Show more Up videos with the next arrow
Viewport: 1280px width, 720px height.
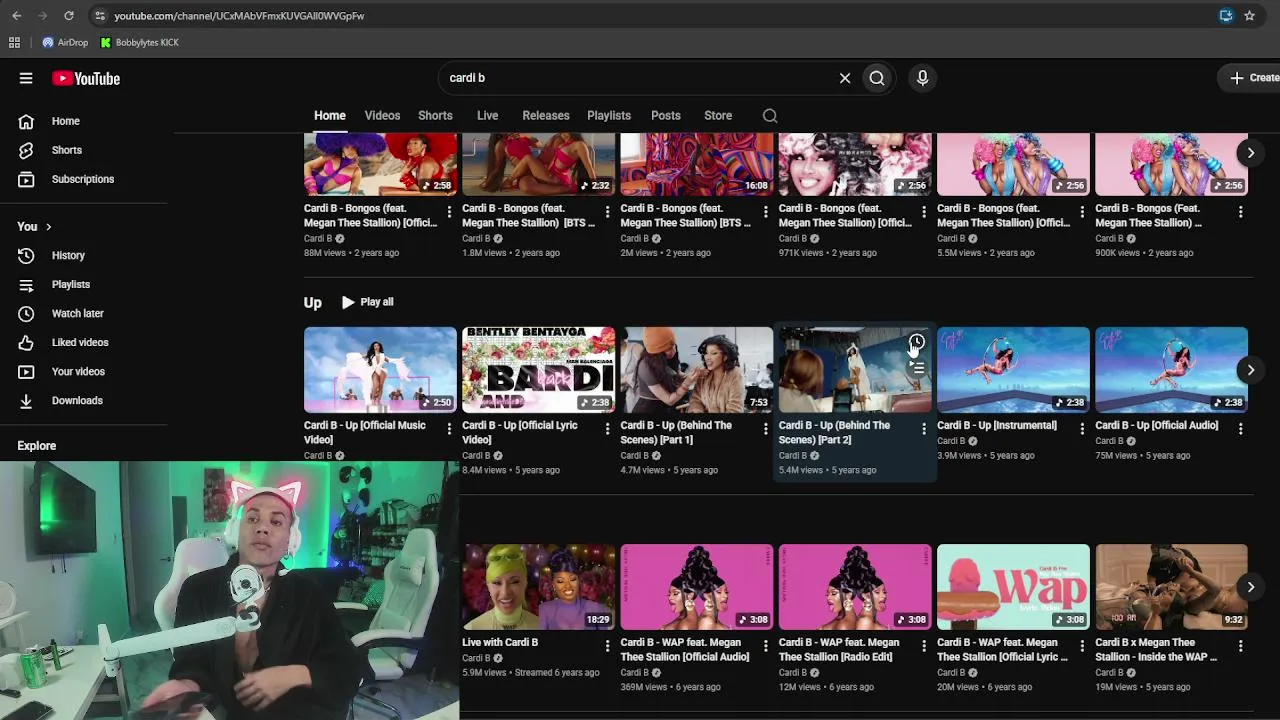coord(1250,370)
